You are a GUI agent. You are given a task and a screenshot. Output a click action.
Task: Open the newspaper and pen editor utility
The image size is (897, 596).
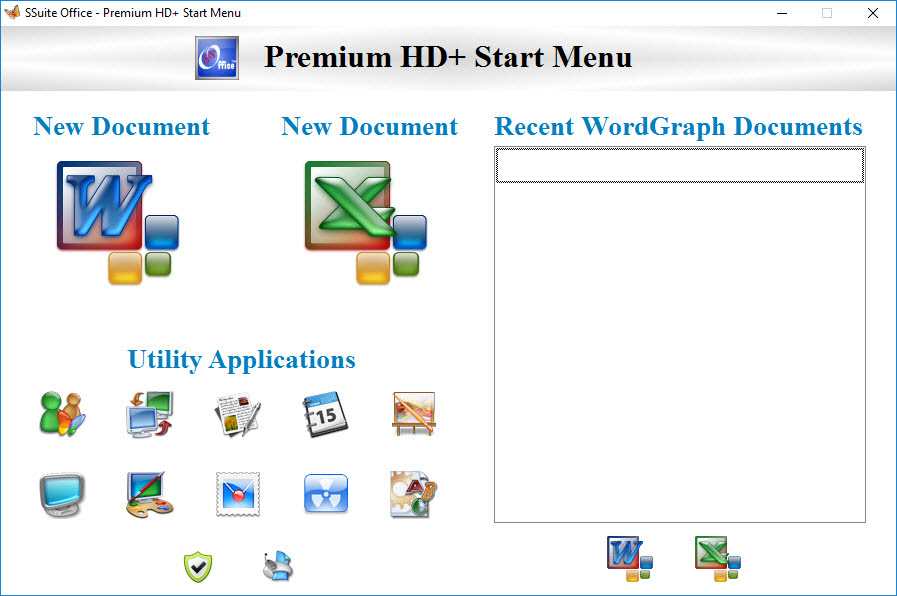pyautogui.click(x=238, y=414)
